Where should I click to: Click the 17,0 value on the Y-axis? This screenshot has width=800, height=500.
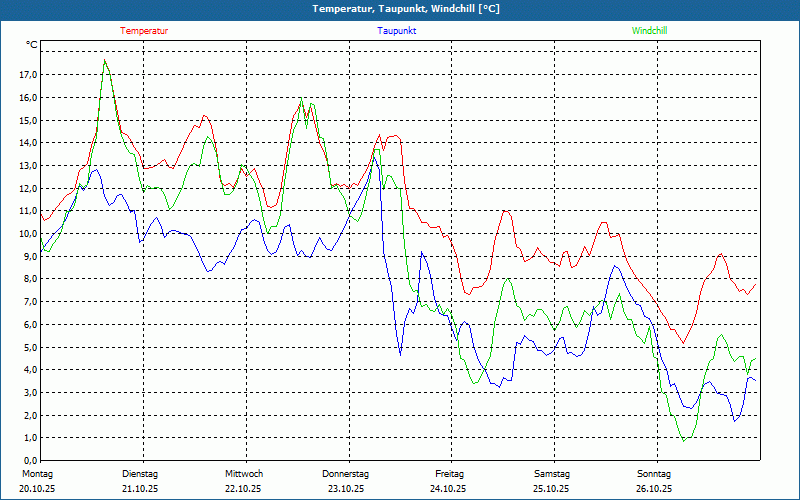pyautogui.click(x=28, y=75)
